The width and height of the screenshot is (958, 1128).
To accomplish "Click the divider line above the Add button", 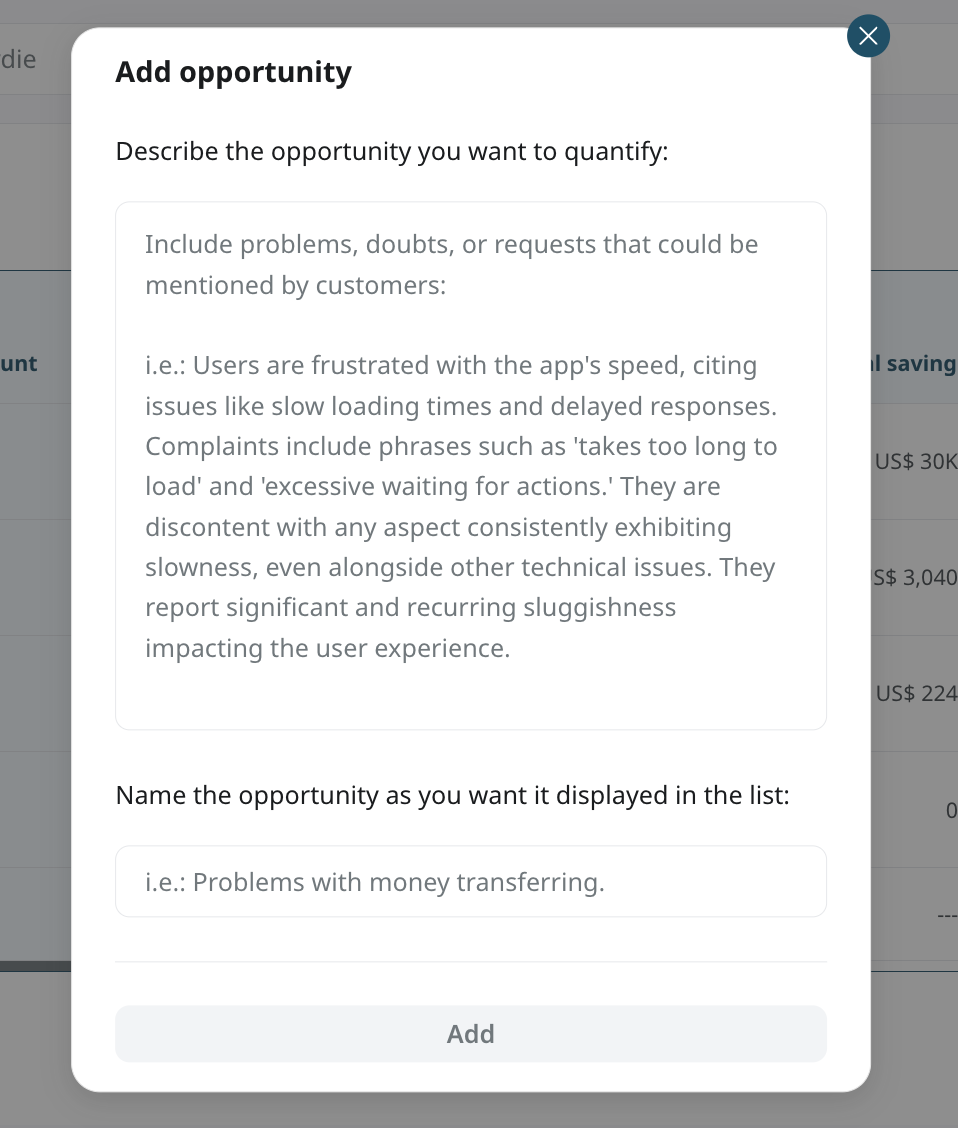I will 470,962.
